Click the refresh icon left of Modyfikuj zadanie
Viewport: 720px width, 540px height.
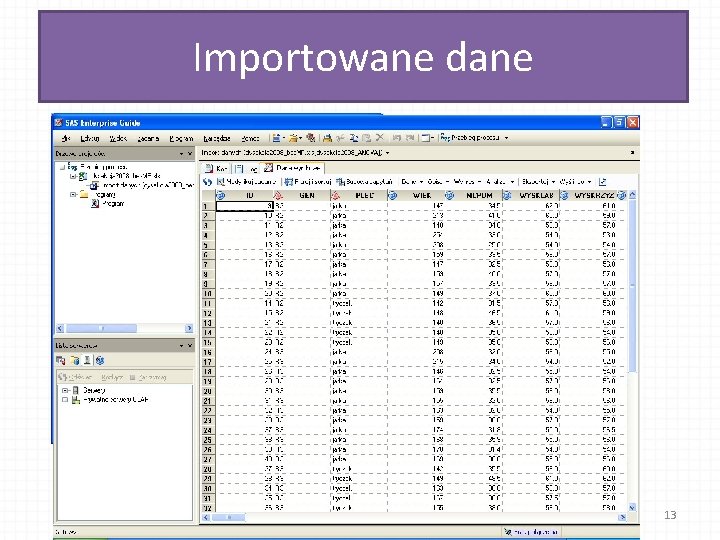[207, 182]
